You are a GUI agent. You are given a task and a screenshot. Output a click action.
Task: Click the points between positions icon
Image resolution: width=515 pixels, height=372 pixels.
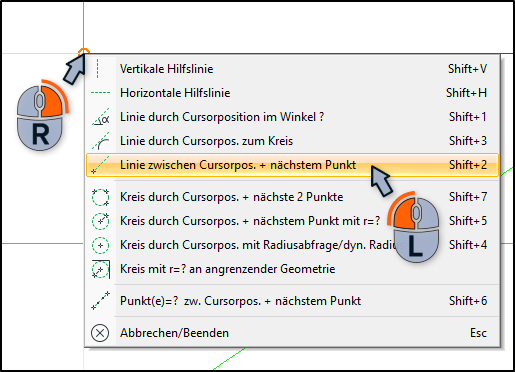pos(100,301)
